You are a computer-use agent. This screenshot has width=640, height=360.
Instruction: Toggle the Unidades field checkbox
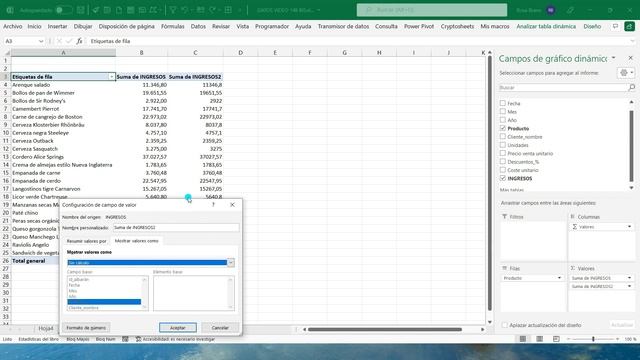click(502, 145)
